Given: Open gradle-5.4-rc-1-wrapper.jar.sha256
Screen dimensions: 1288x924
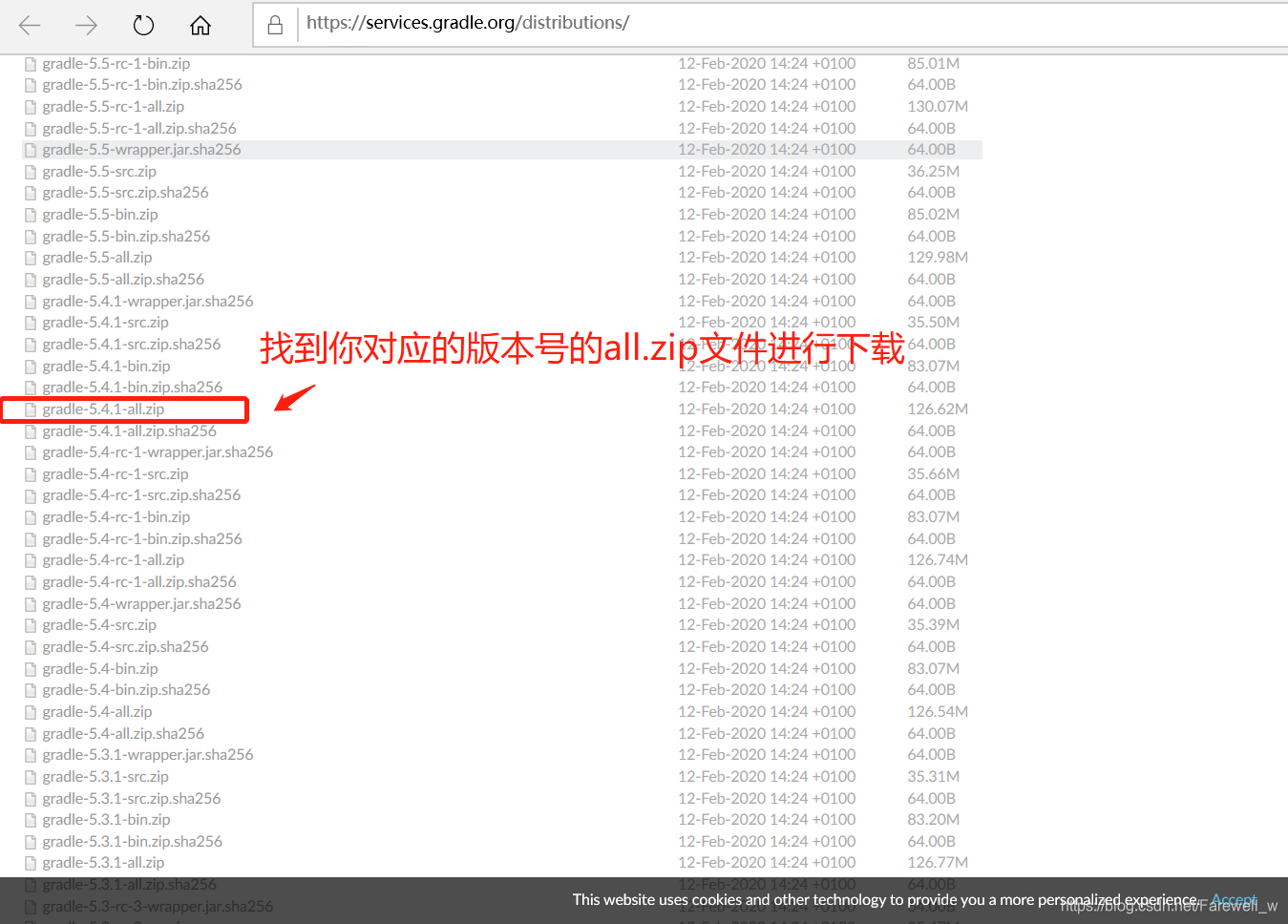Looking at the screenshot, I should click(x=158, y=452).
